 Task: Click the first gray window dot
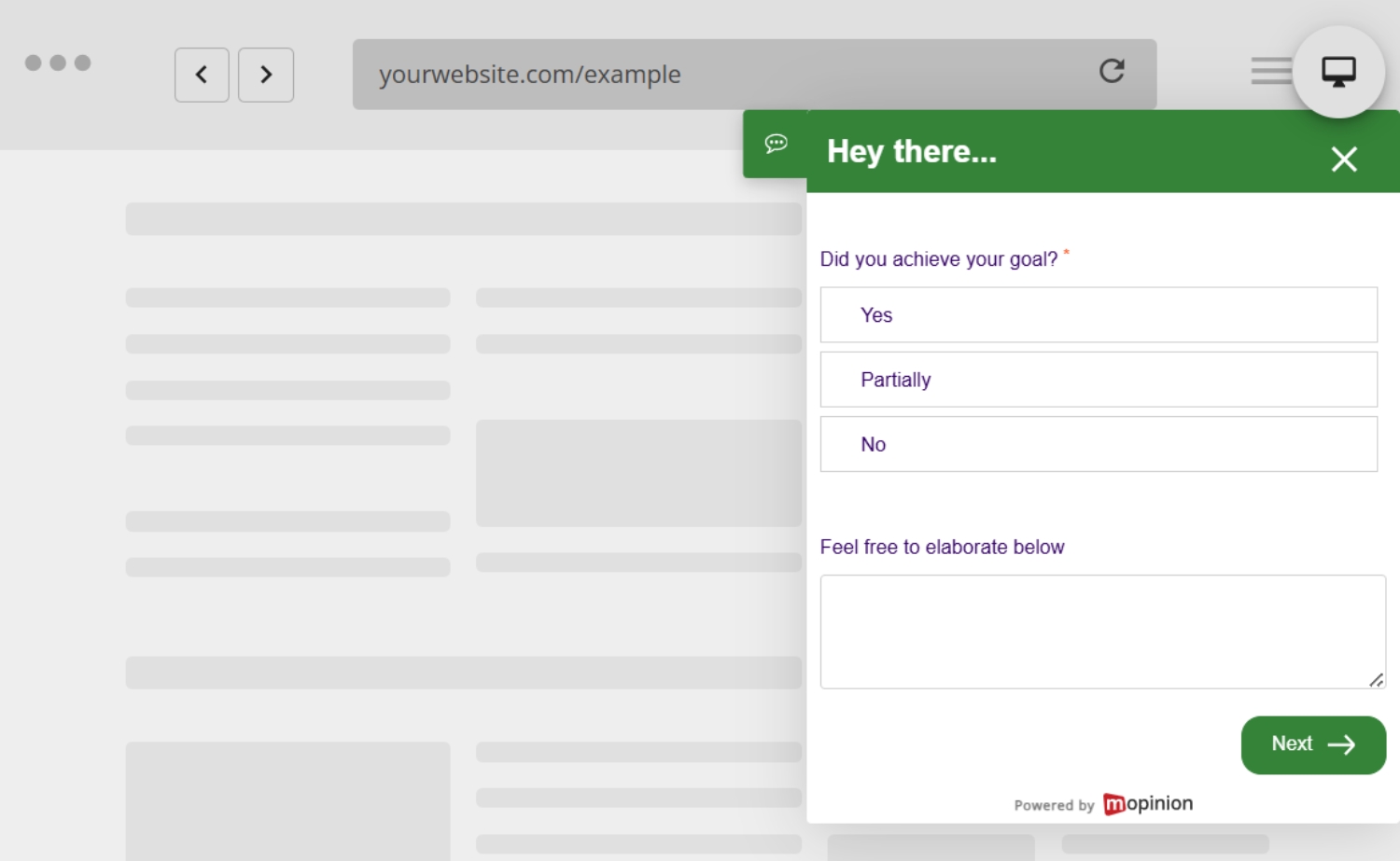pos(34,62)
